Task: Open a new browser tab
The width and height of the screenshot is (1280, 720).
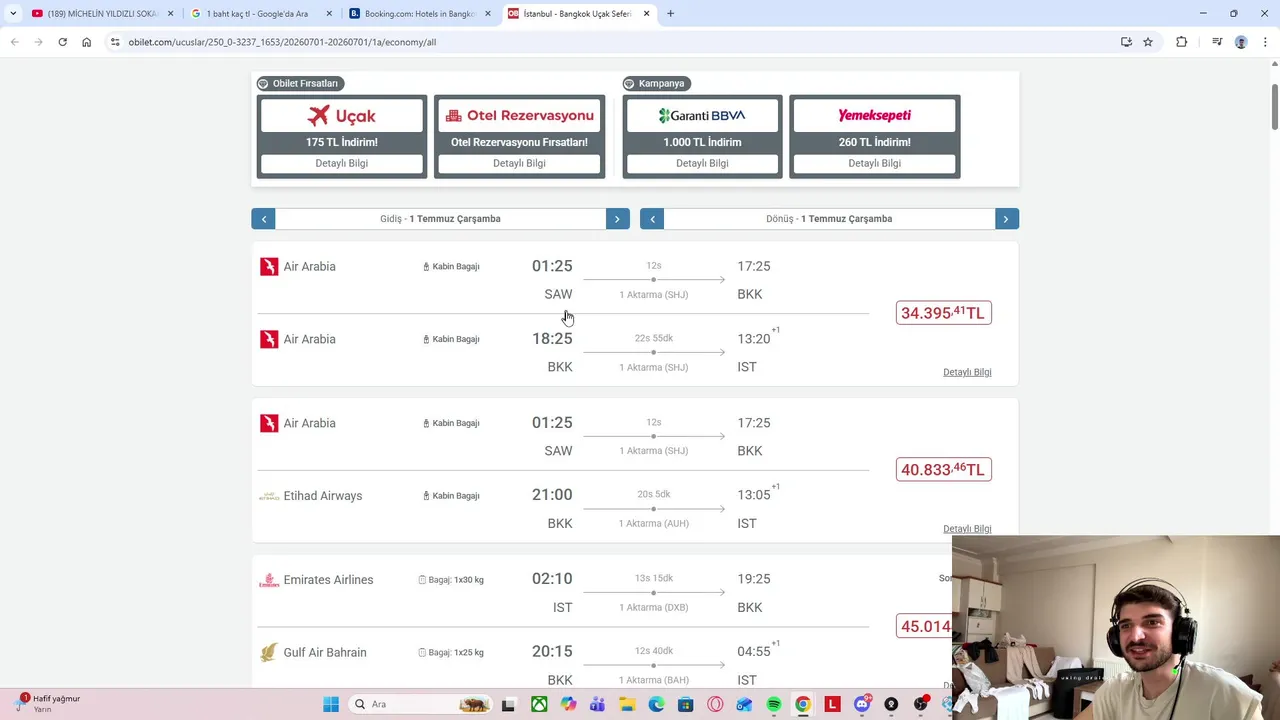Action: tap(670, 14)
